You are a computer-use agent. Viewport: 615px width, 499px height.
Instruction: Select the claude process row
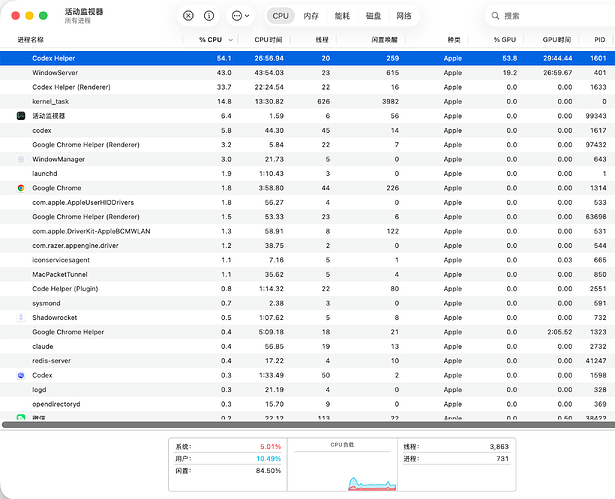(x=308, y=346)
